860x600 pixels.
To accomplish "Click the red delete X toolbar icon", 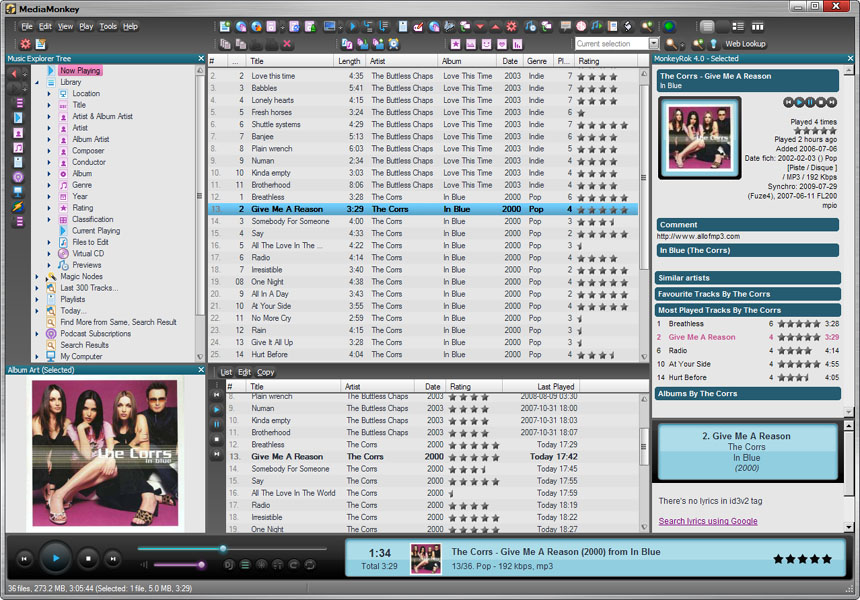I will click(x=288, y=44).
